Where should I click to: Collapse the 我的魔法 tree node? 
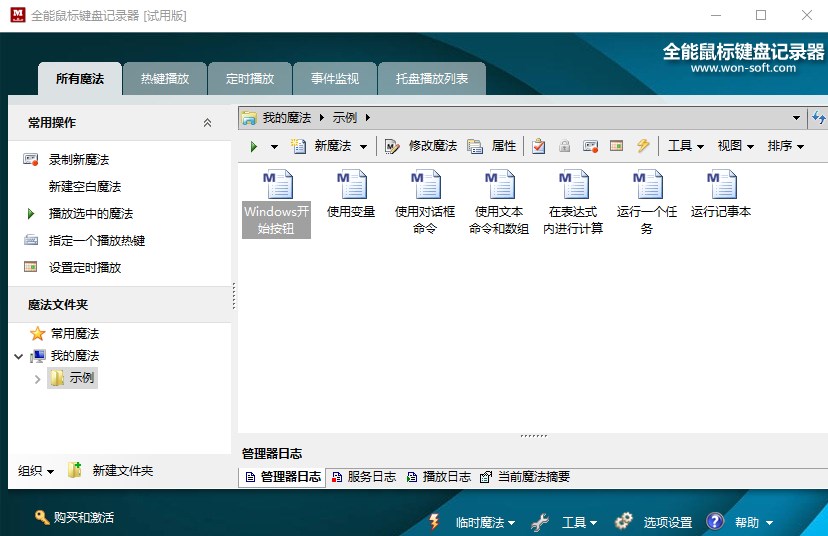point(19,356)
